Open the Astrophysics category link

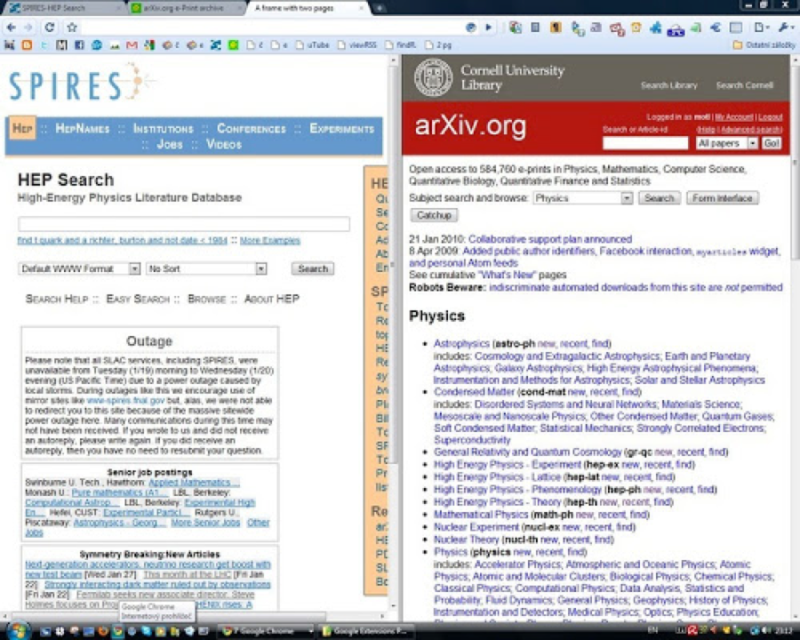coord(461,343)
